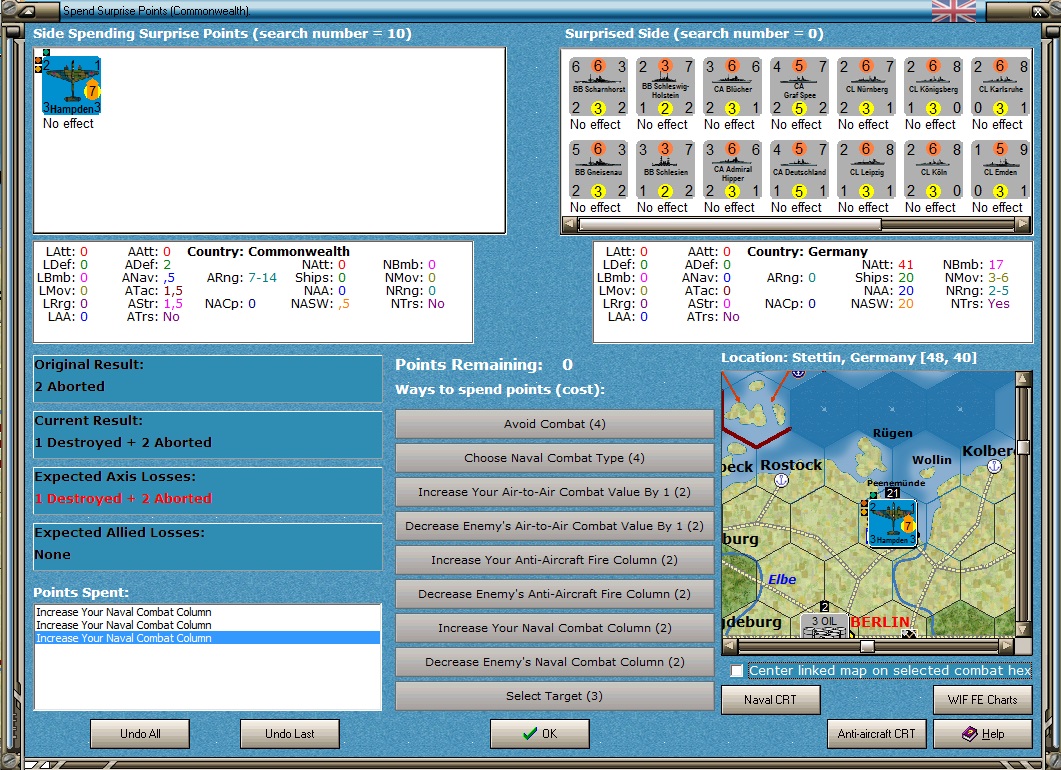This screenshot has width=1061, height=770.
Task: Click right arrow of ship list scrollbar
Action: pyautogui.click(x=1022, y=224)
